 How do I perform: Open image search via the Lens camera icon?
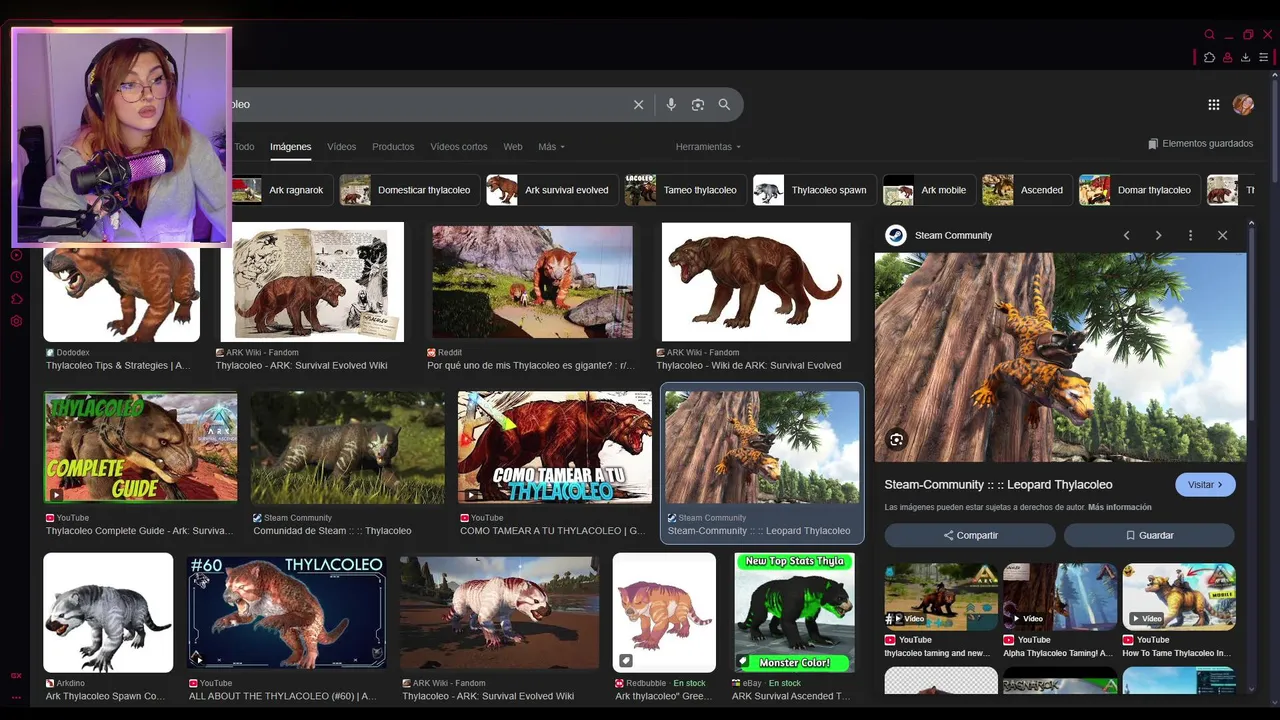[x=698, y=105]
